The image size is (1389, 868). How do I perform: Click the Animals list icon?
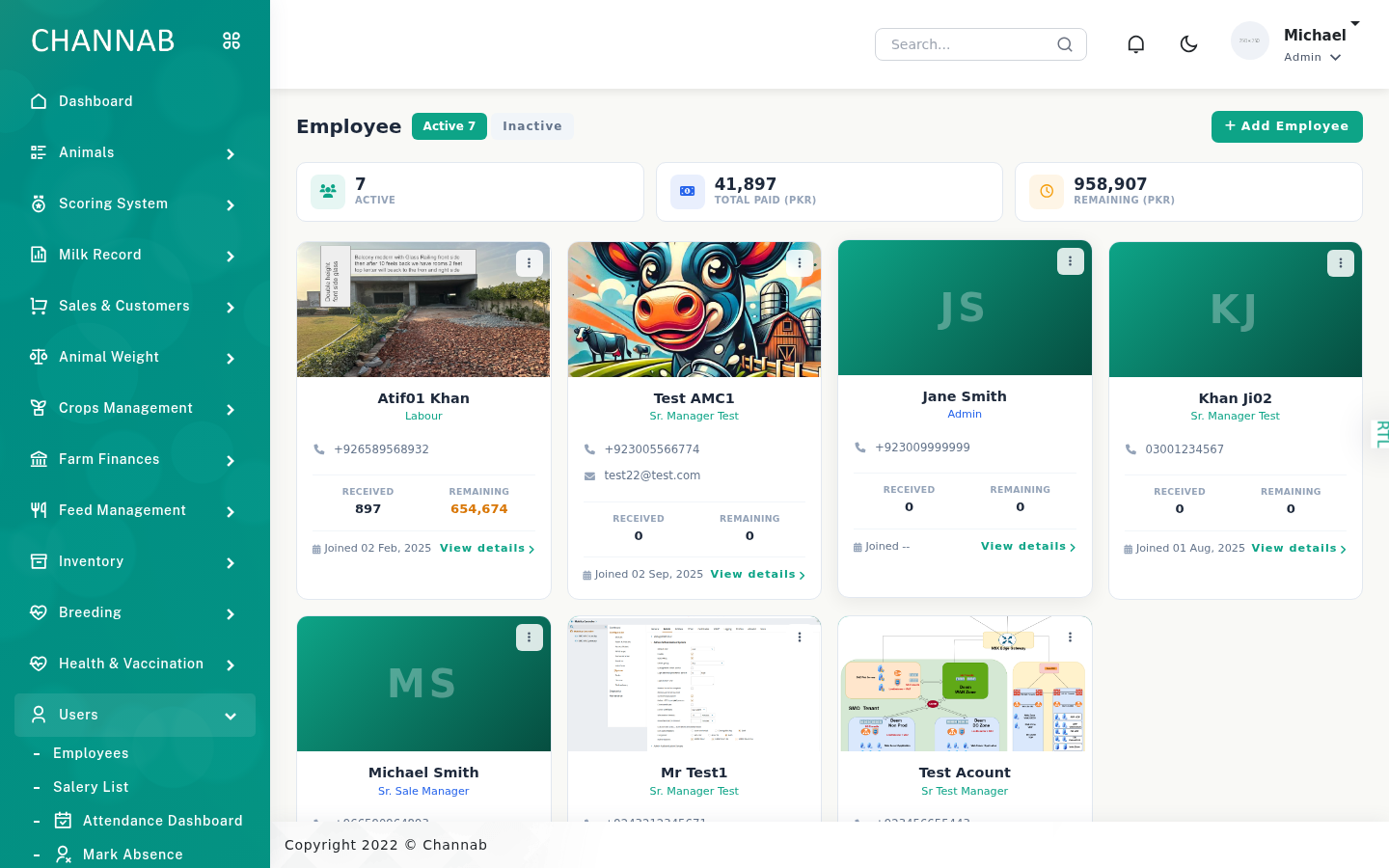[x=39, y=152]
